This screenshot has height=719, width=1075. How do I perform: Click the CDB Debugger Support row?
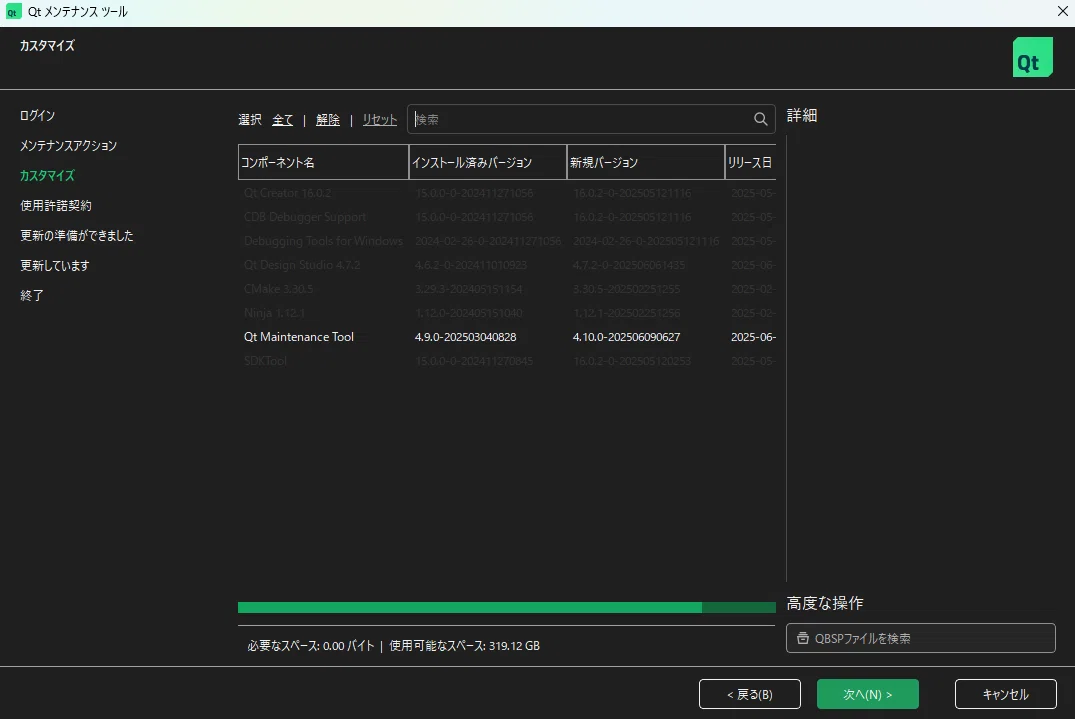507,217
